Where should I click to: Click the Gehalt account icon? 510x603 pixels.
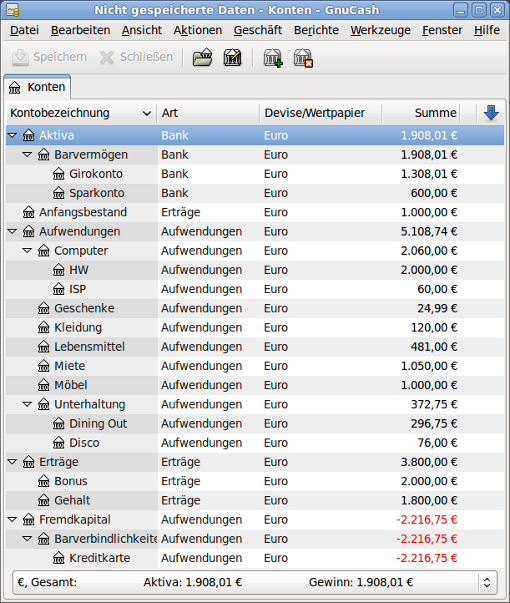point(43,501)
